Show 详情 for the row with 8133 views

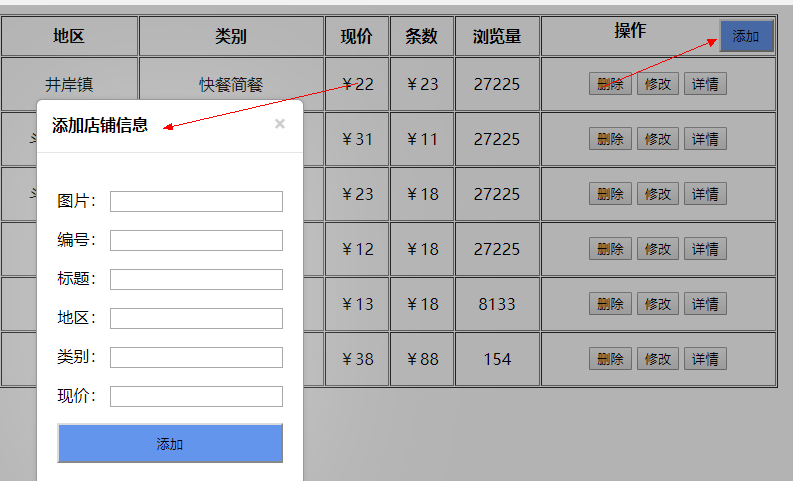(x=705, y=303)
